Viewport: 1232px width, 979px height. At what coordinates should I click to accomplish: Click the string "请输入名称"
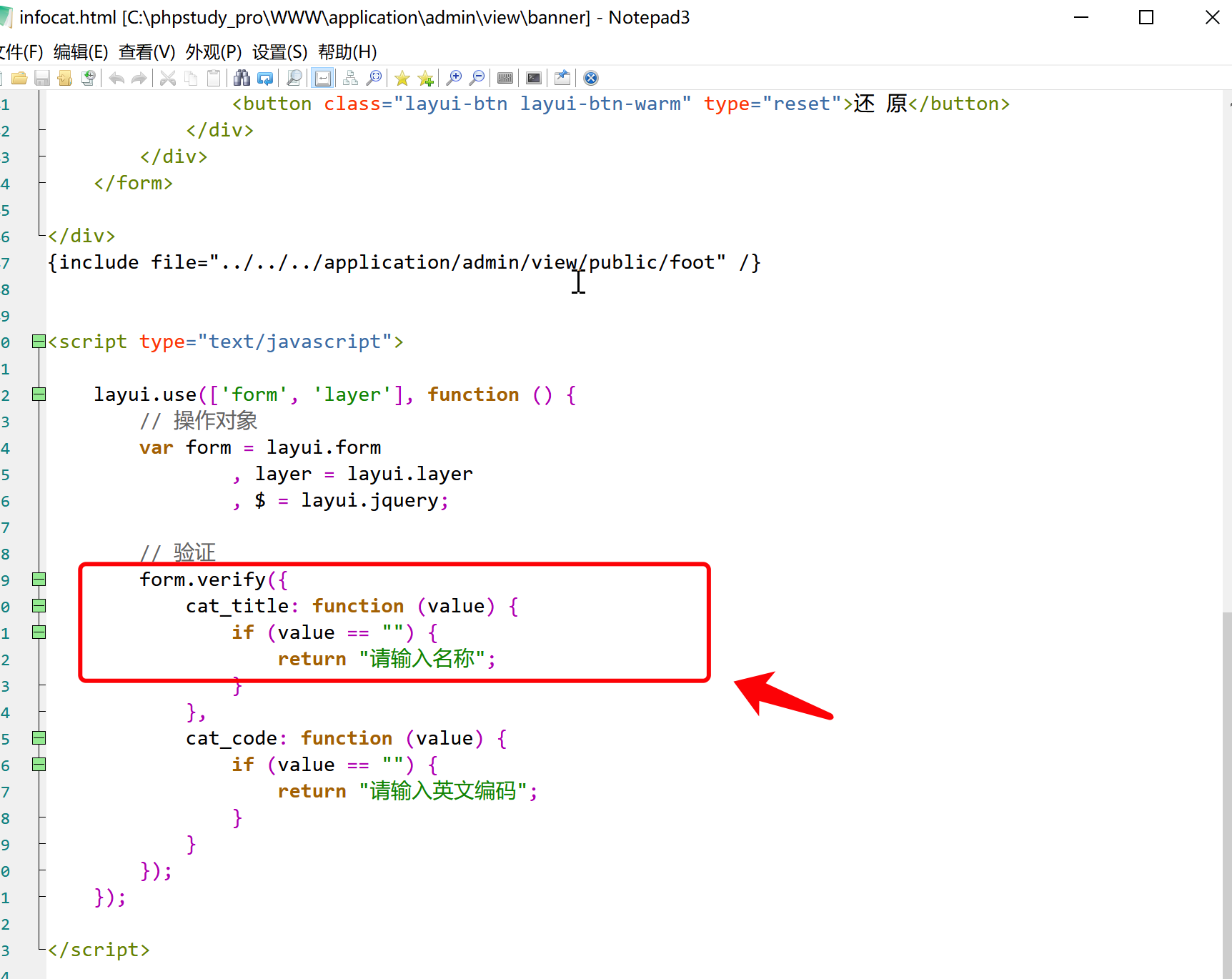click(x=422, y=659)
